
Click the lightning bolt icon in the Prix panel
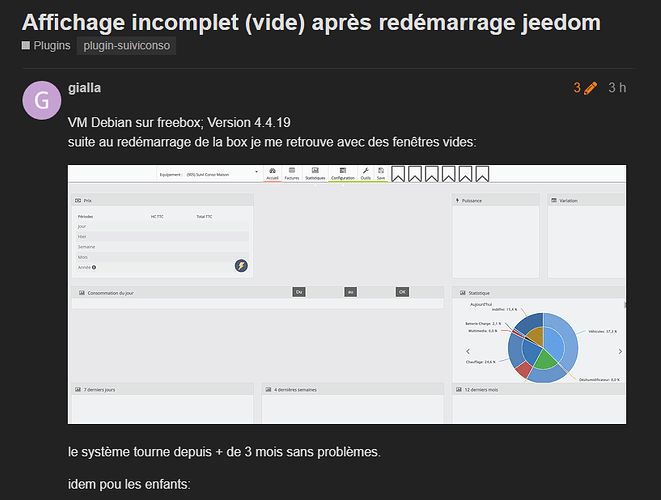[x=241, y=266]
